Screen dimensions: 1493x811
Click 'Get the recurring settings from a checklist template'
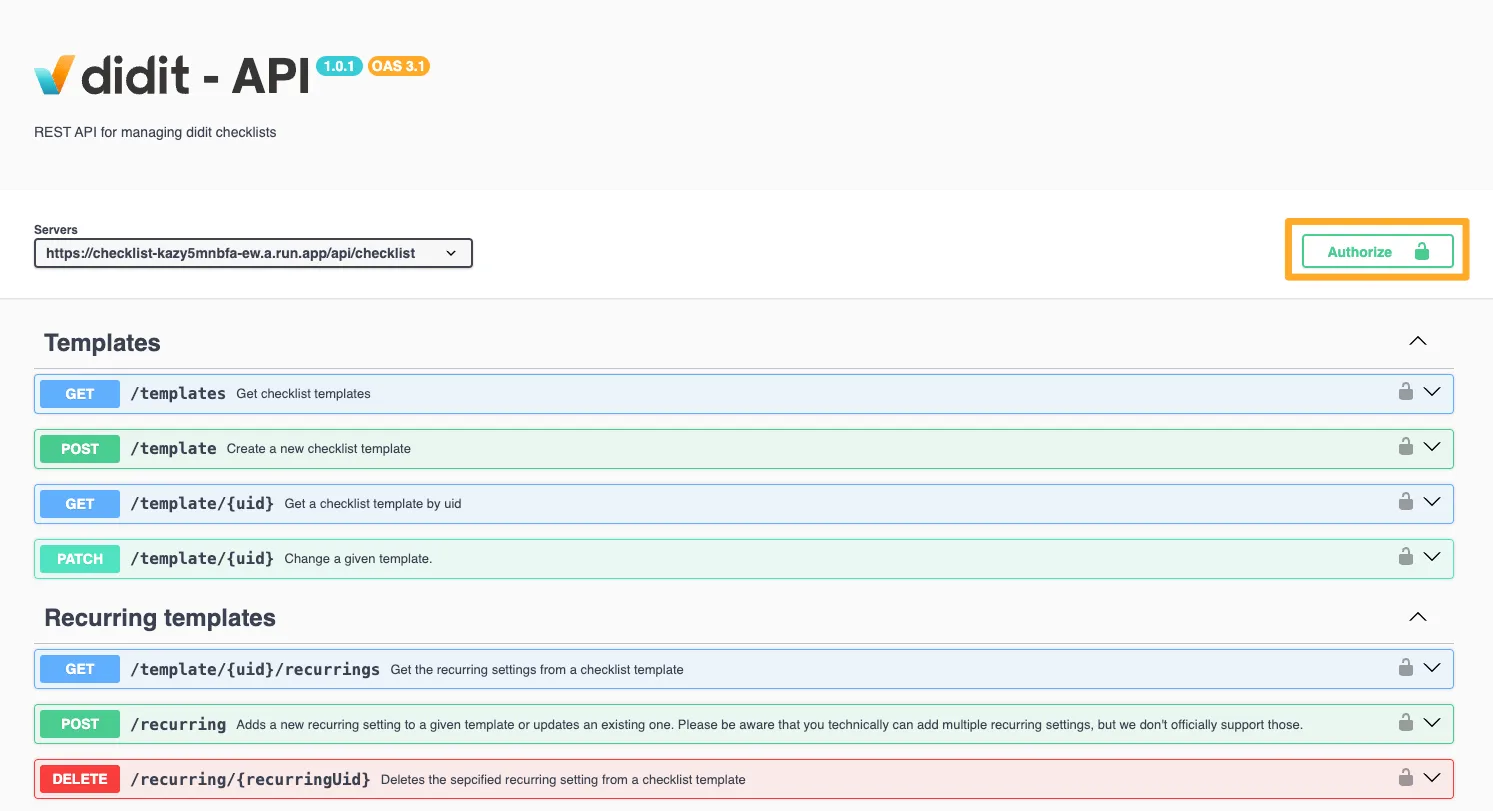click(537, 670)
